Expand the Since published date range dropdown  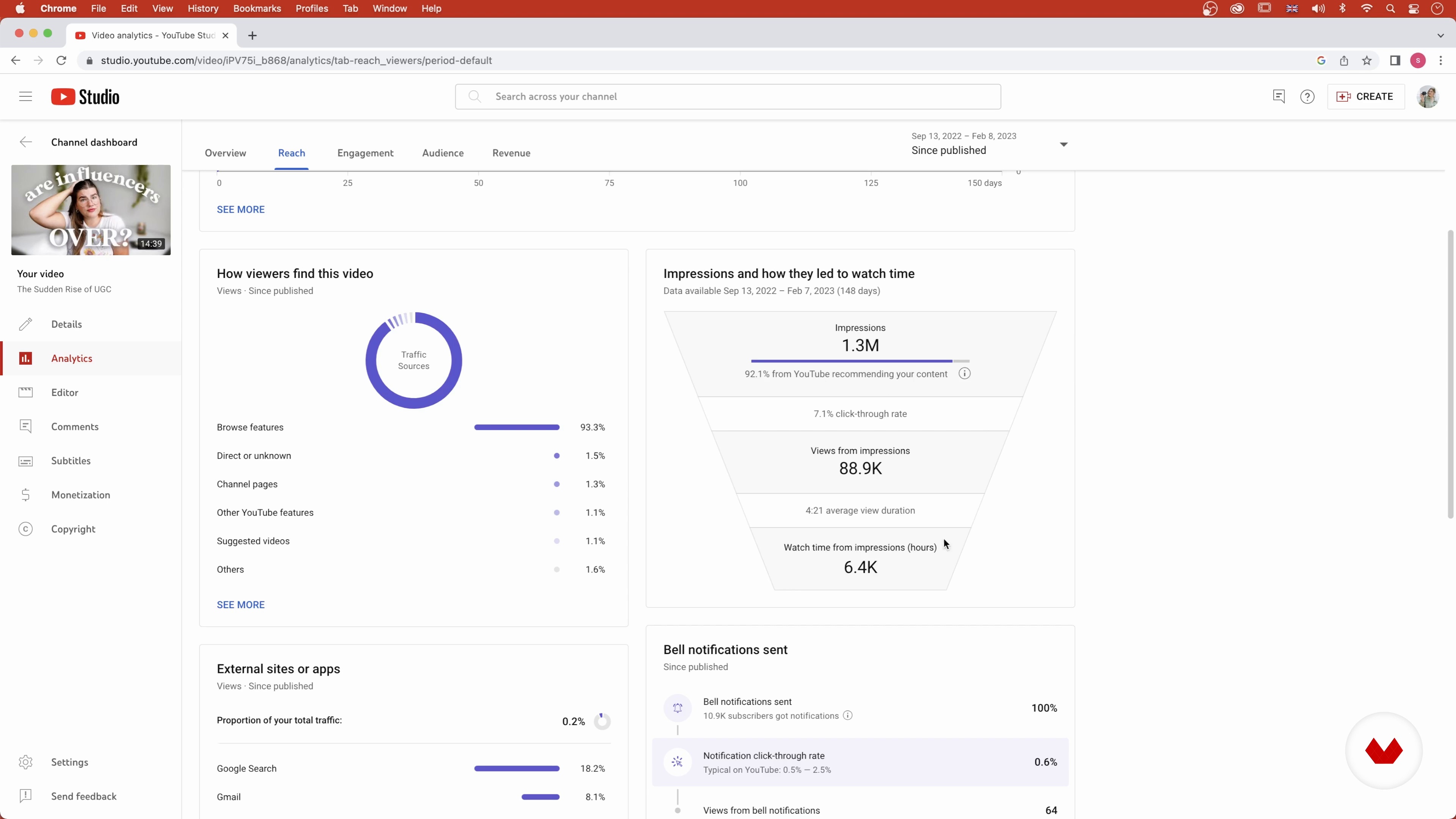(x=1064, y=145)
